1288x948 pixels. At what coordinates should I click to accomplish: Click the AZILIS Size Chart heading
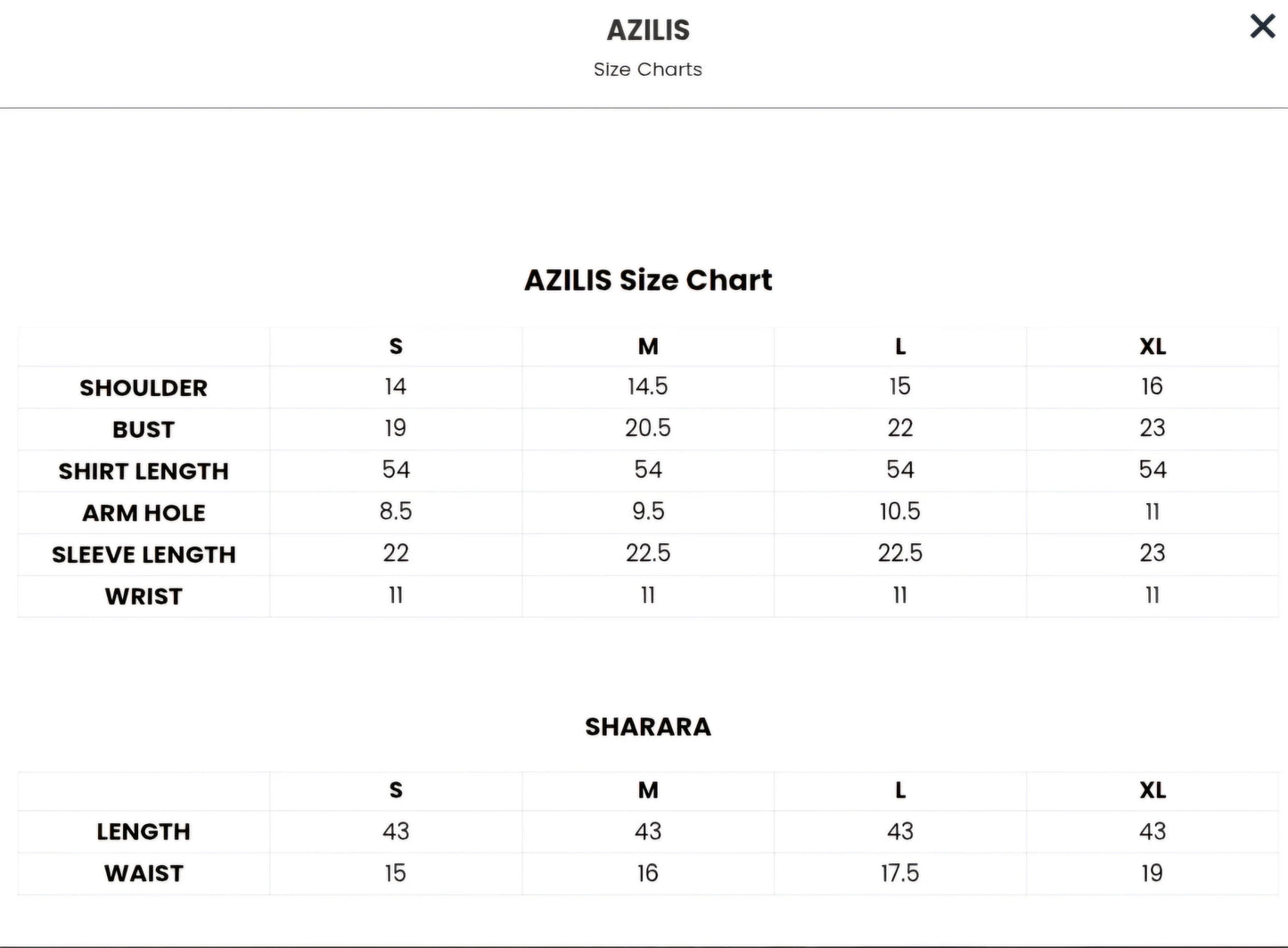648,280
